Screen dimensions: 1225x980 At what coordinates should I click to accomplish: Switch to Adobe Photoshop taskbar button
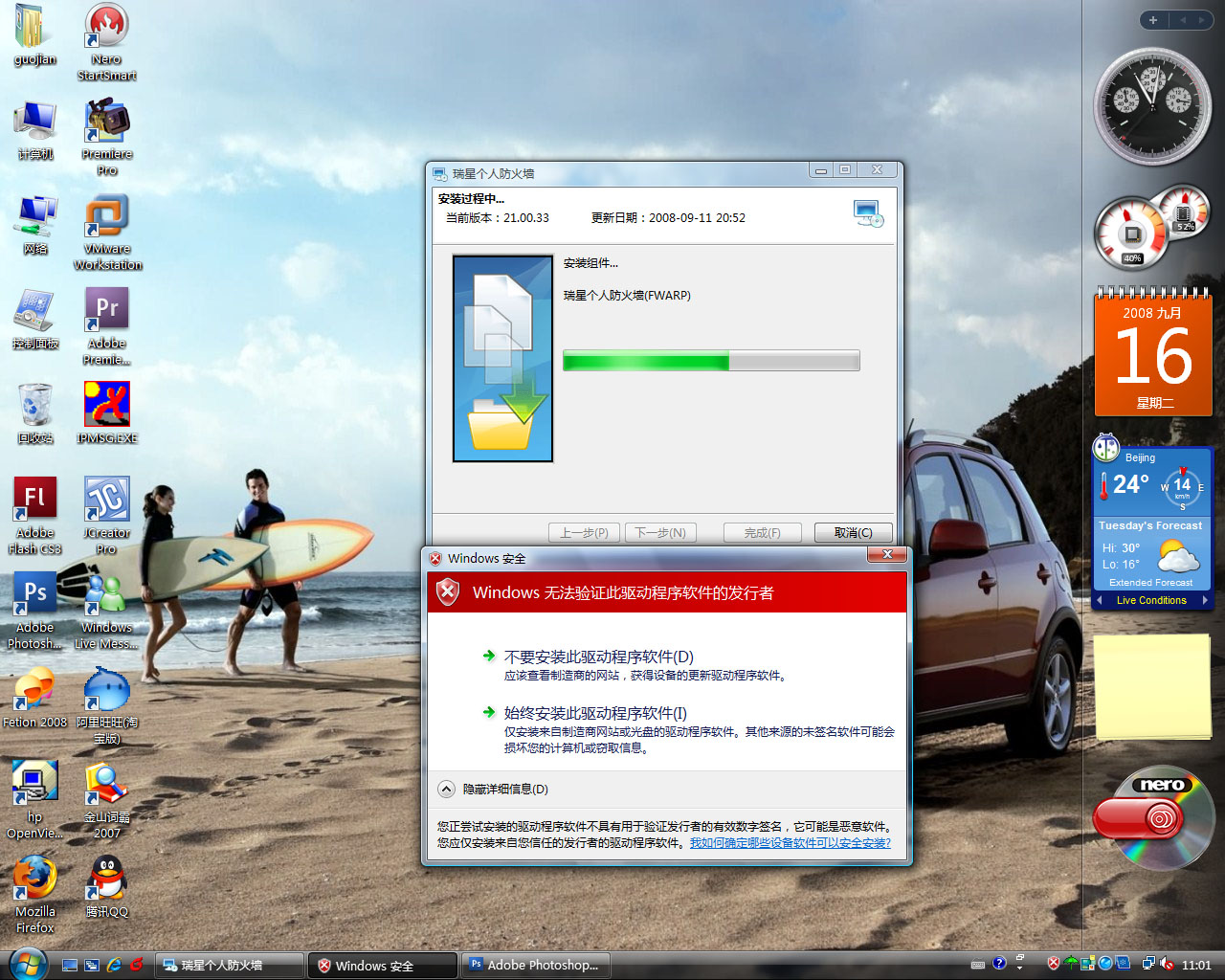coord(536,966)
